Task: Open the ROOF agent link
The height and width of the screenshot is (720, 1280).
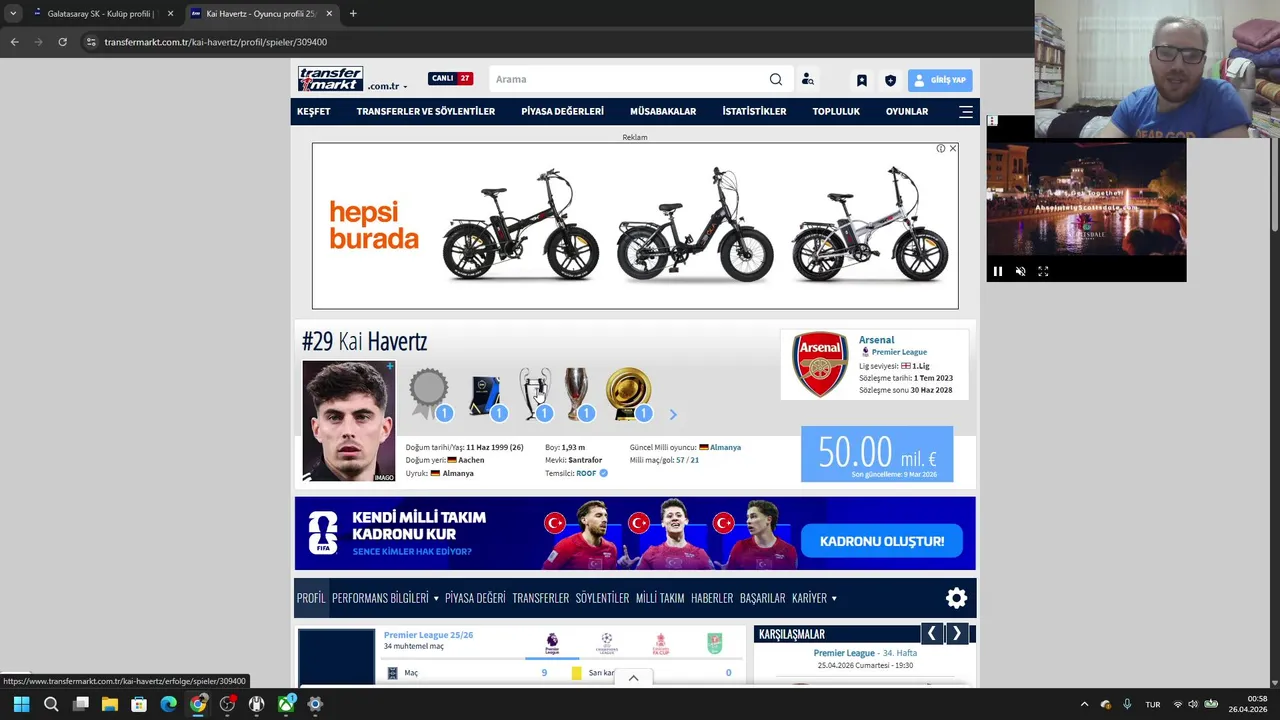Action: point(586,473)
